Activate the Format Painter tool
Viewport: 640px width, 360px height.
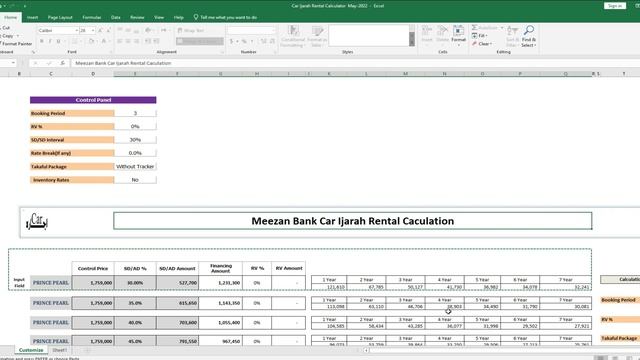click(16, 44)
